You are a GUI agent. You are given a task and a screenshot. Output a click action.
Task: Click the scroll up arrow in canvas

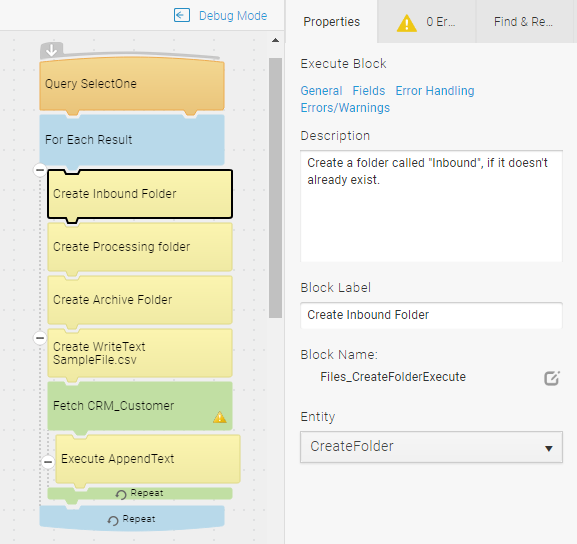(275, 40)
